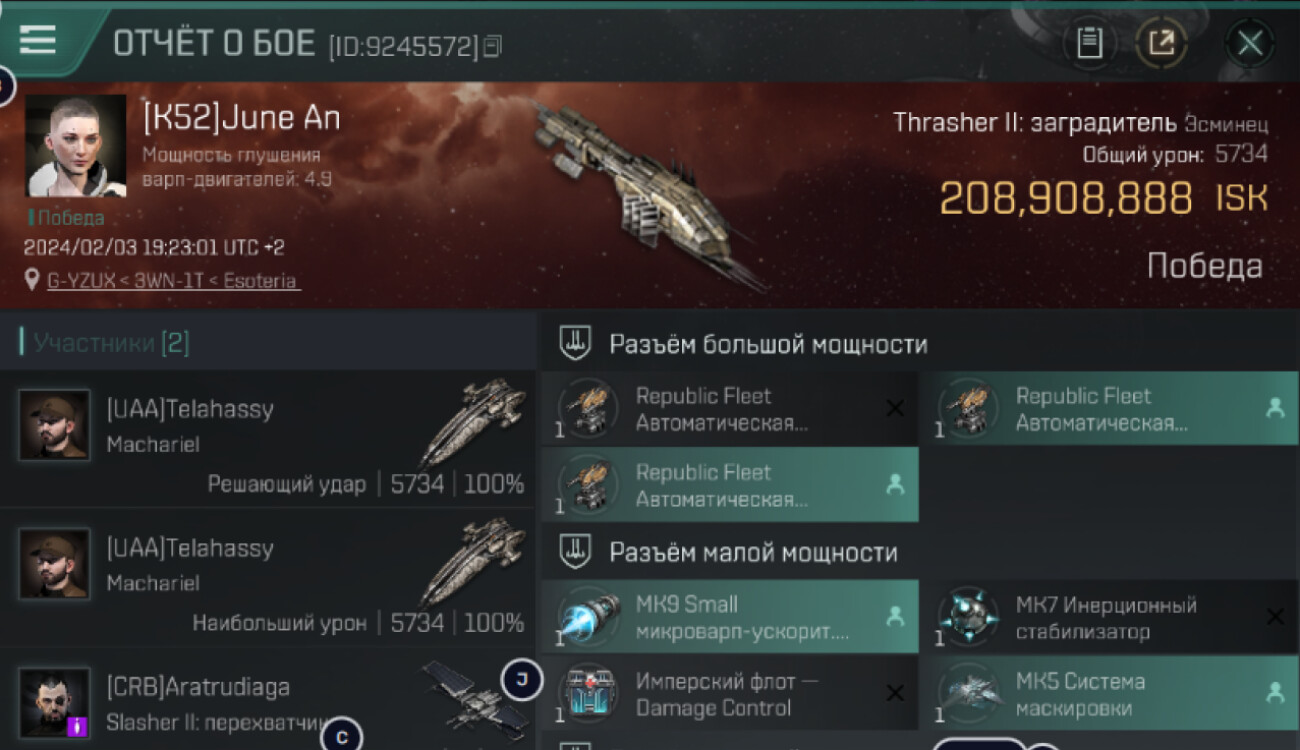Open the clipboard report icon
This screenshot has height=750, width=1300.
[x=1089, y=43]
